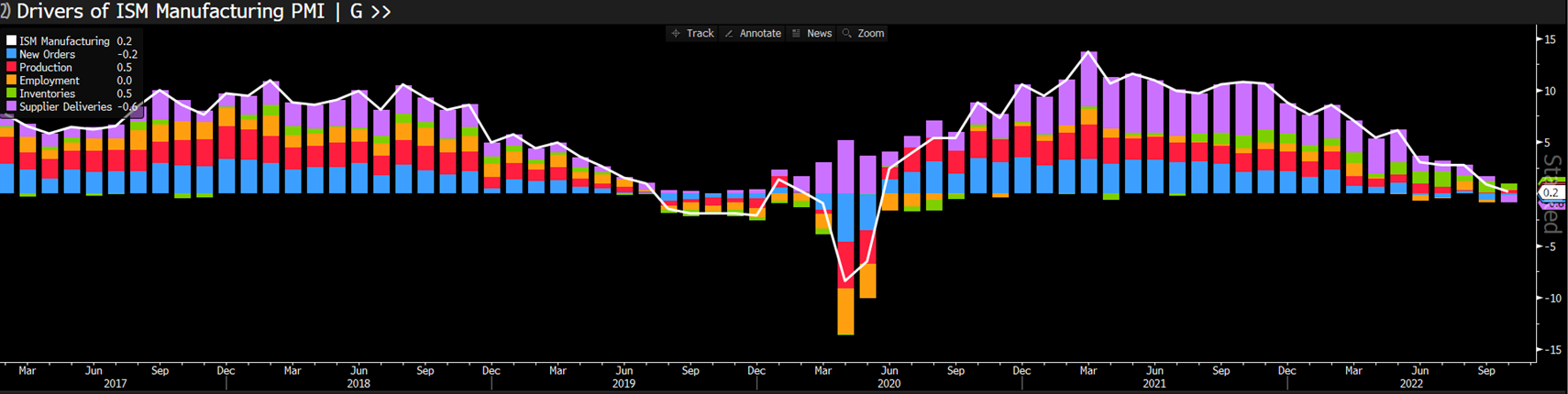Click the orange Employment legend swatch
Screen dimensions: 1568x394
12,81
